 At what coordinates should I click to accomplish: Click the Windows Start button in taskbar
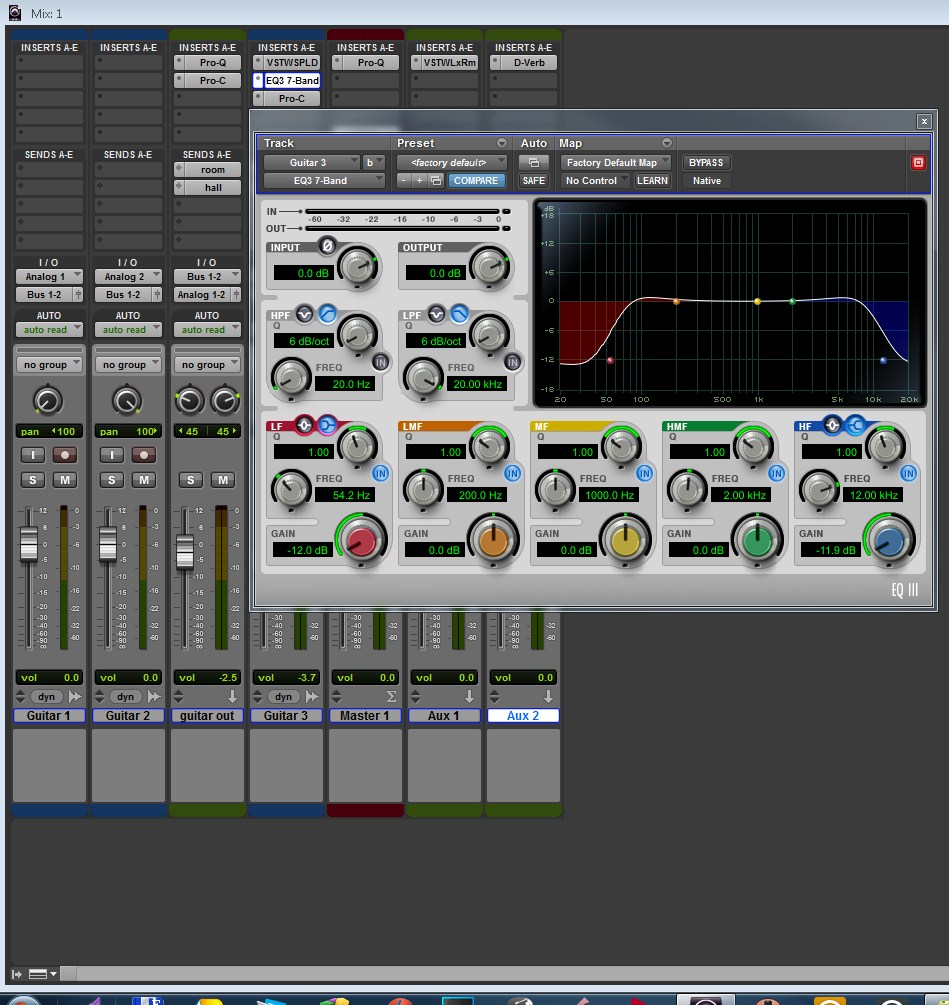[23, 1000]
